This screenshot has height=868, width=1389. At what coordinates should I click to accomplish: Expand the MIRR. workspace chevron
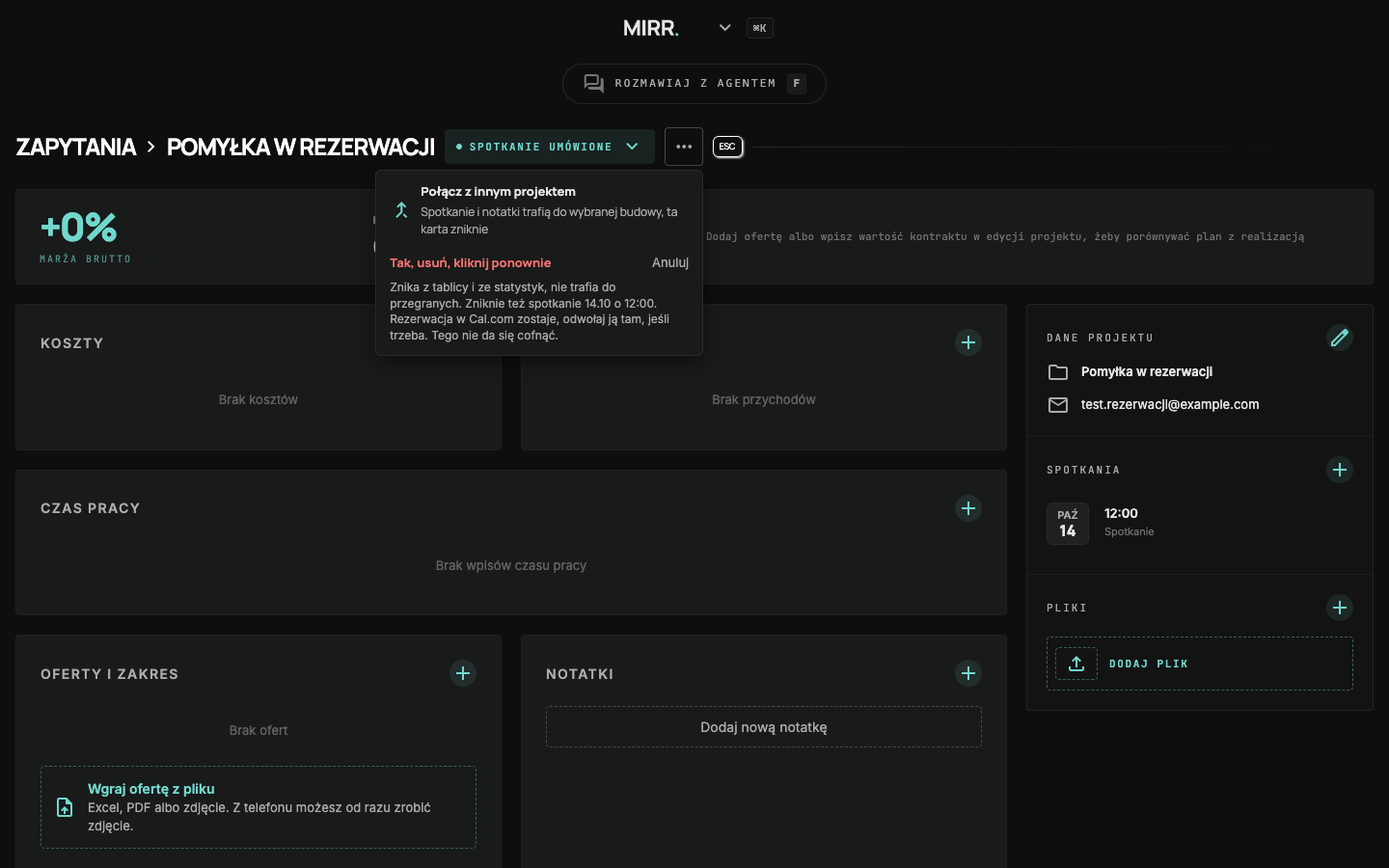[725, 28]
